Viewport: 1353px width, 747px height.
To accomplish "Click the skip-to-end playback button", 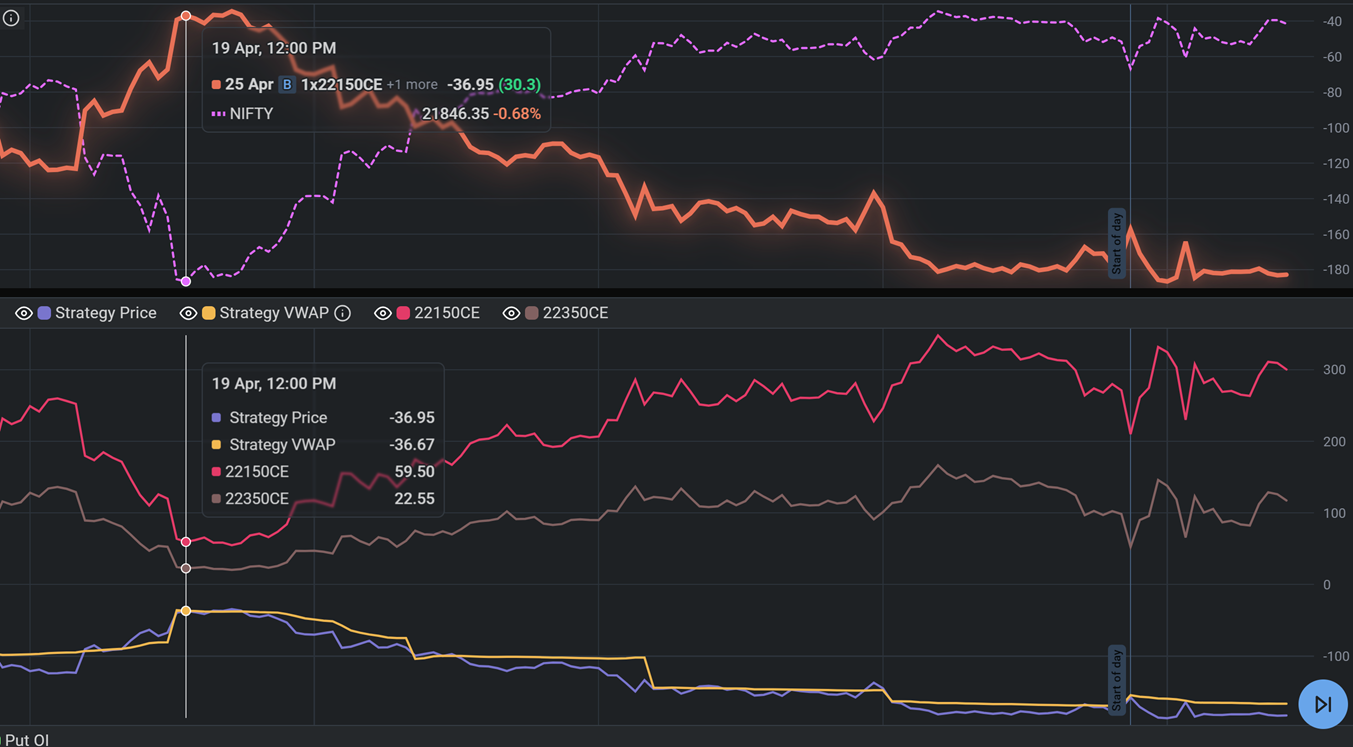I will coord(1322,704).
